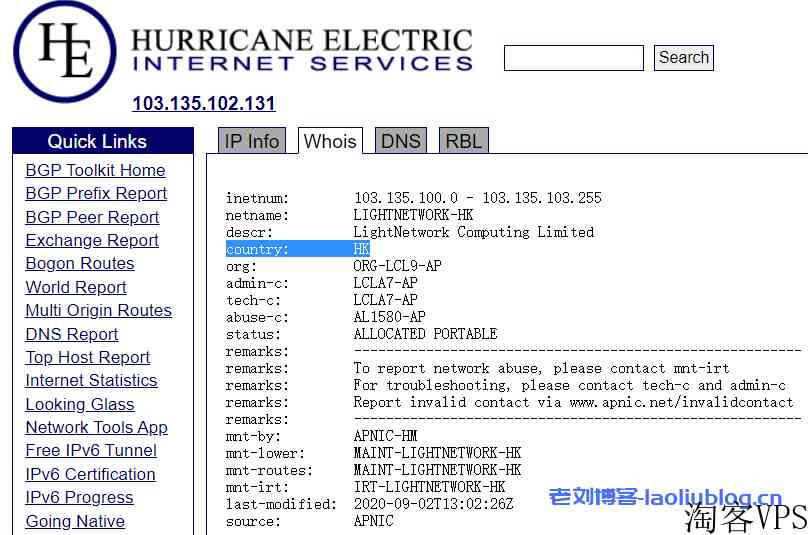Open BGP Peer Report link
808x535 pixels.
pos(92,217)
